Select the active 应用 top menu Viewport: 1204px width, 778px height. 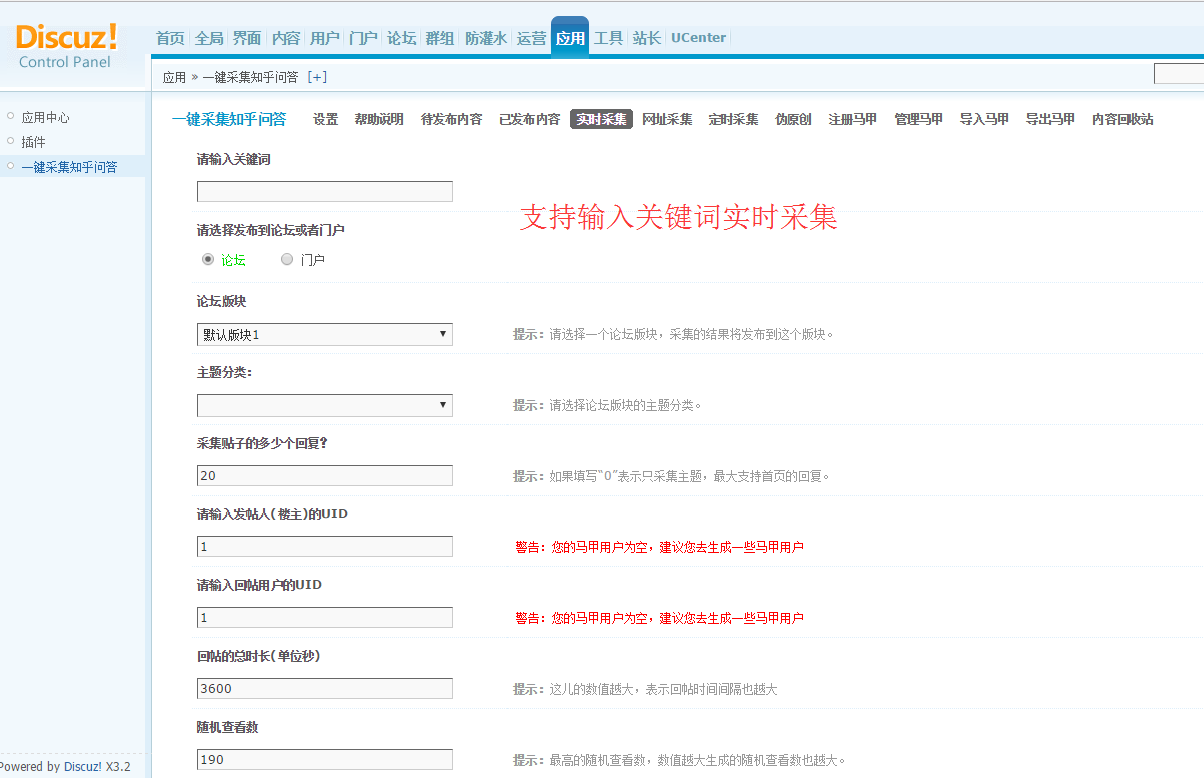point(570,38)
